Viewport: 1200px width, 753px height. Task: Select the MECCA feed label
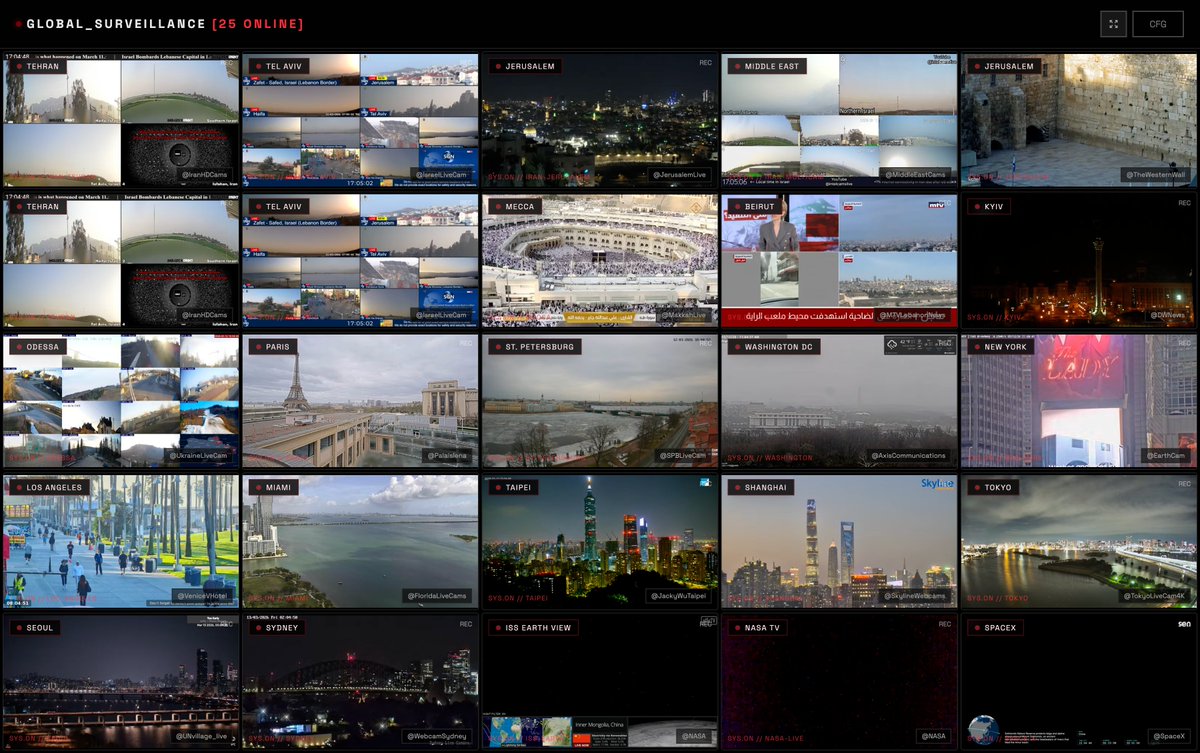click(x=516, y=207)
